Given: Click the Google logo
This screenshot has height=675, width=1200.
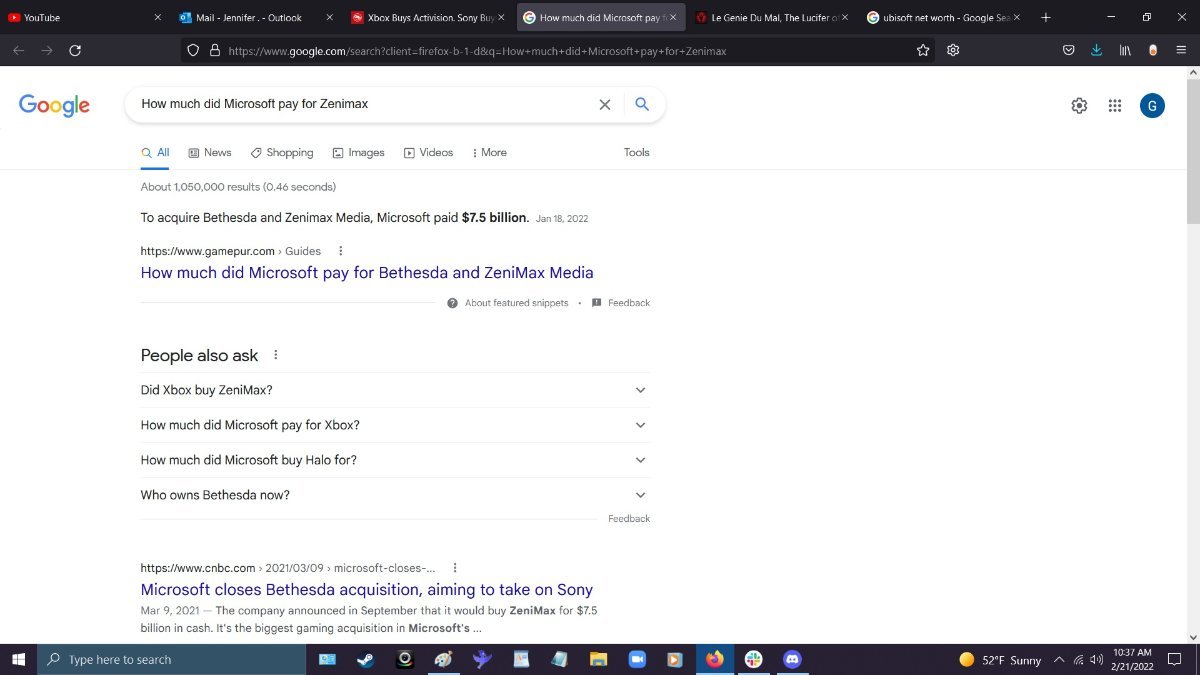Looking at the screenshot, I should coord(54,105).
